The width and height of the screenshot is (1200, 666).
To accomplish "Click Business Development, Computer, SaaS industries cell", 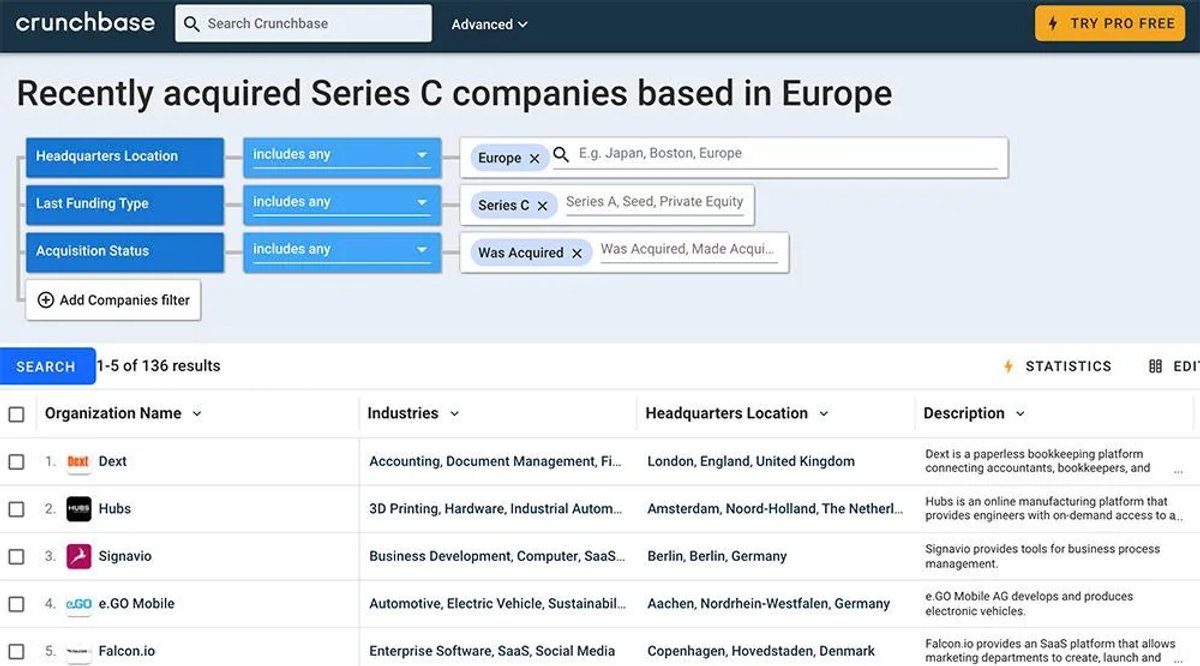I will point(497,556).
